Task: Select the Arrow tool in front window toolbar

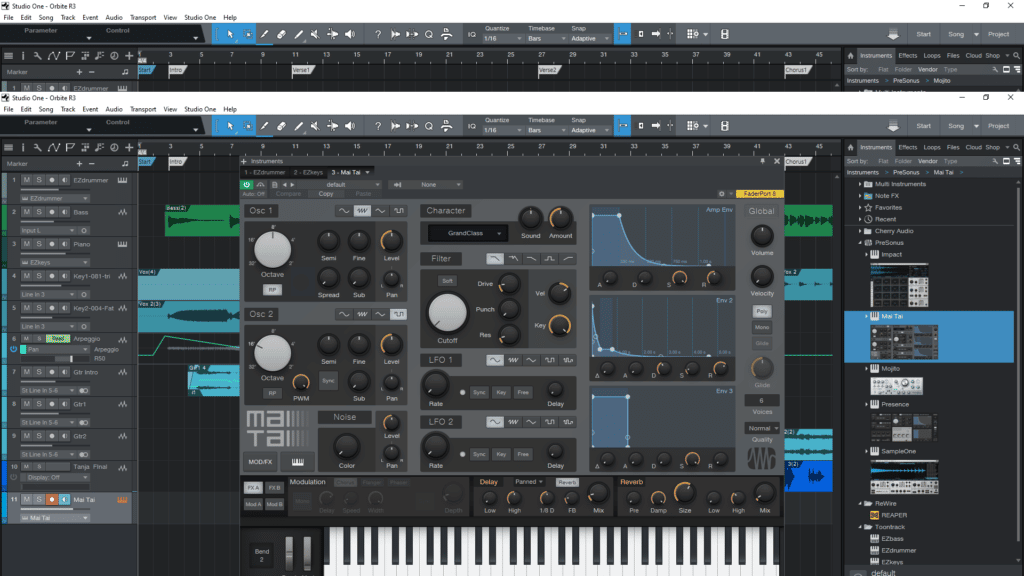Action: coord(230,126)
